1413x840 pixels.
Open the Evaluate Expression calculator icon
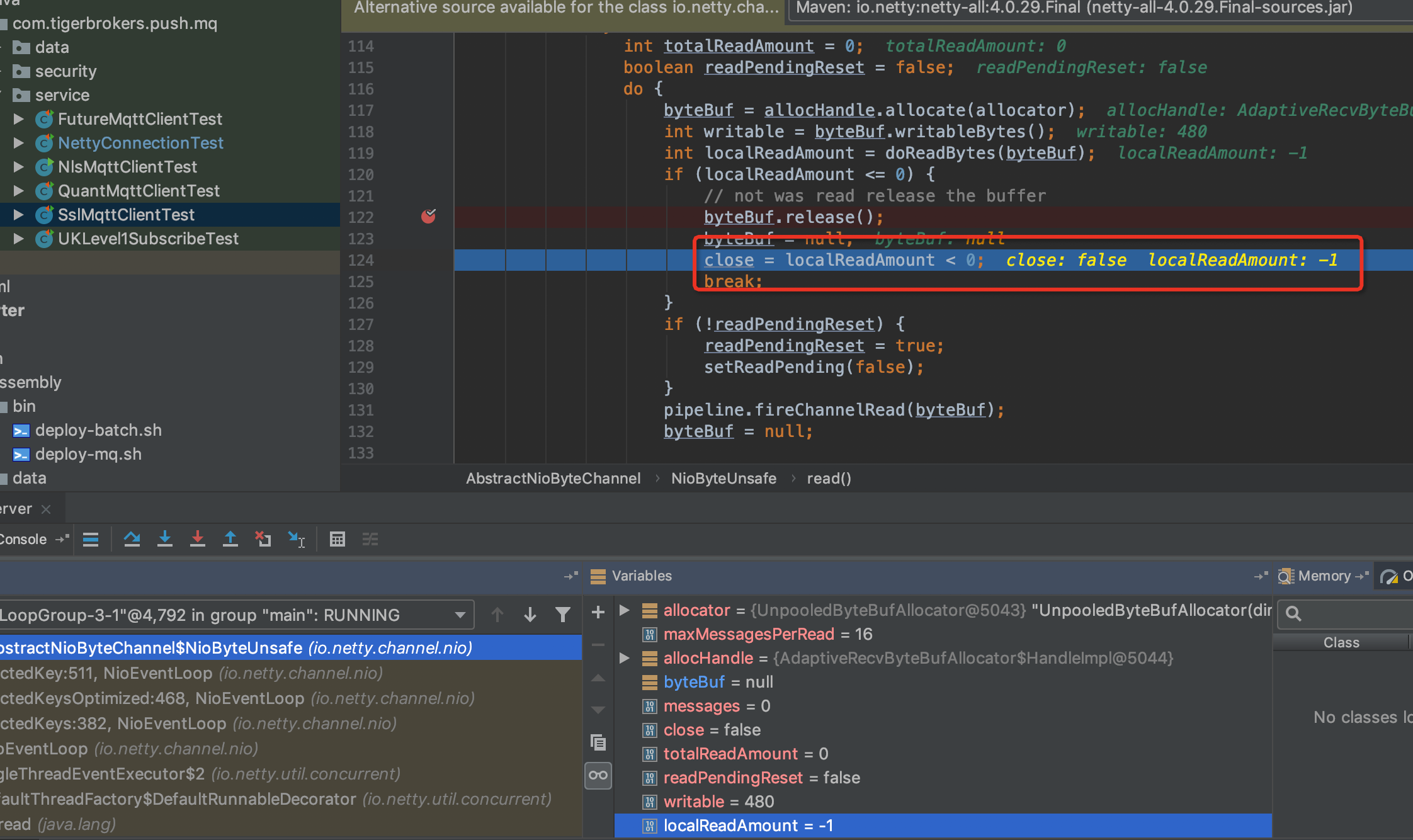click(338, 539)
